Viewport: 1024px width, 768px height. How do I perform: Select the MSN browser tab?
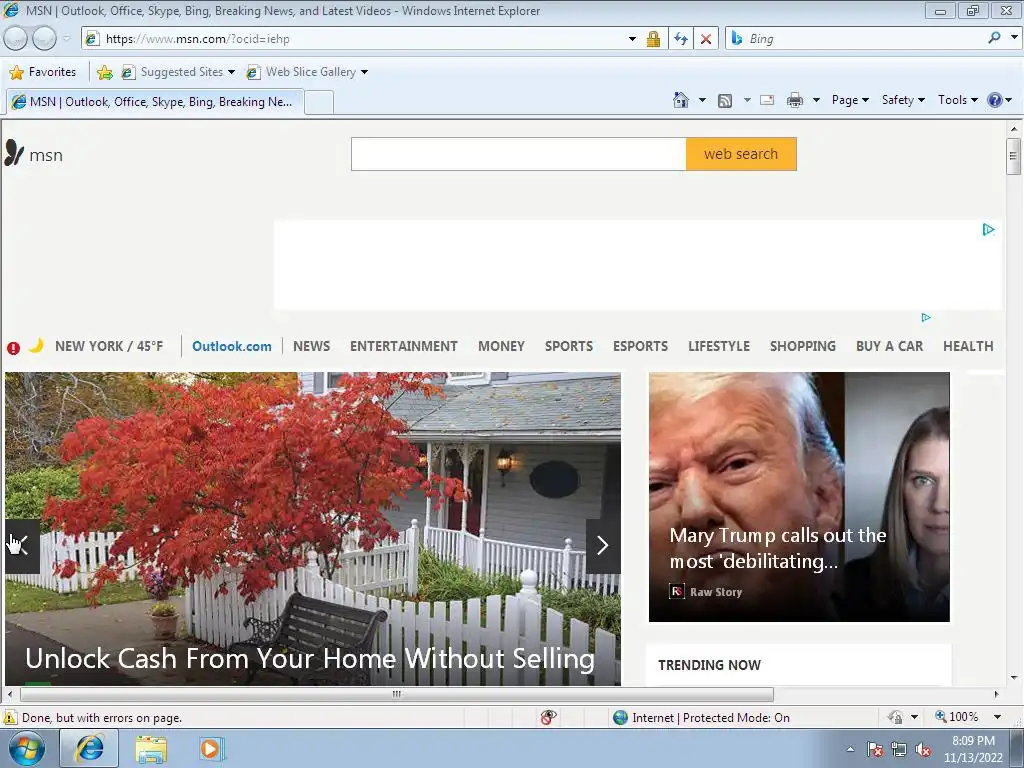point(155,102)
